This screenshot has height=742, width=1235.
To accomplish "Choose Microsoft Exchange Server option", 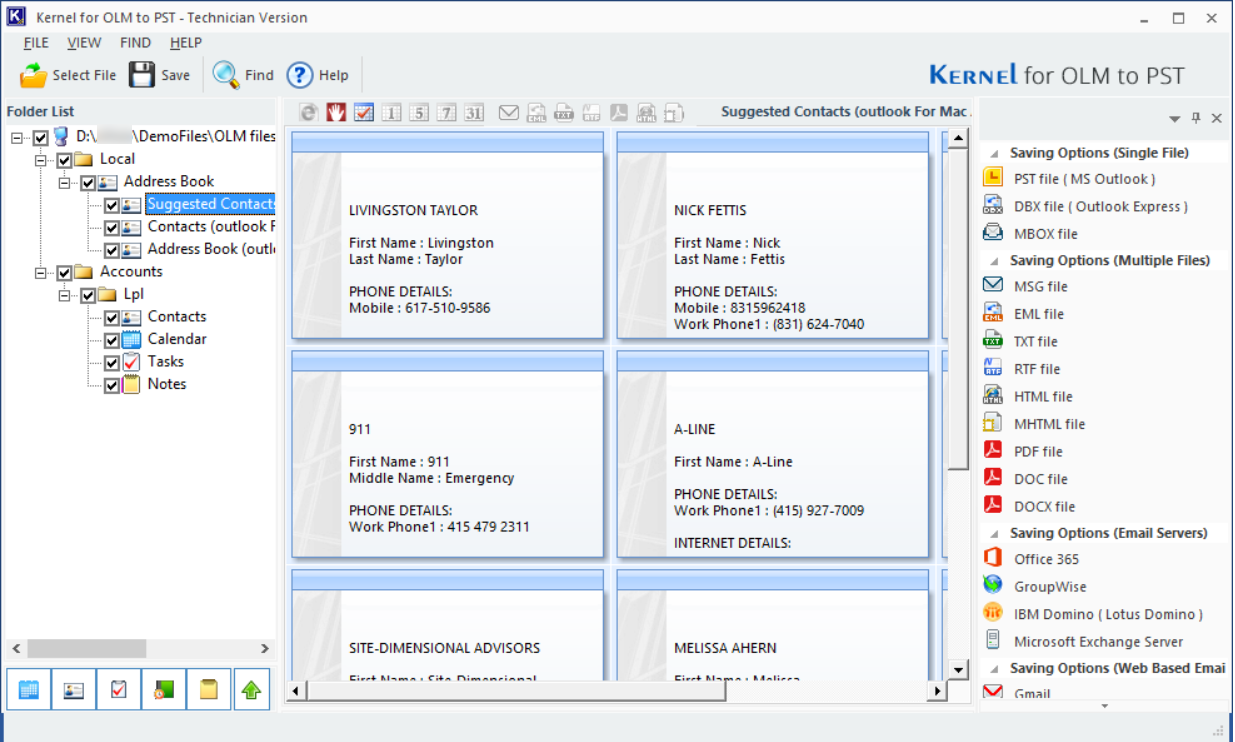I will (x=1098, y=642).
